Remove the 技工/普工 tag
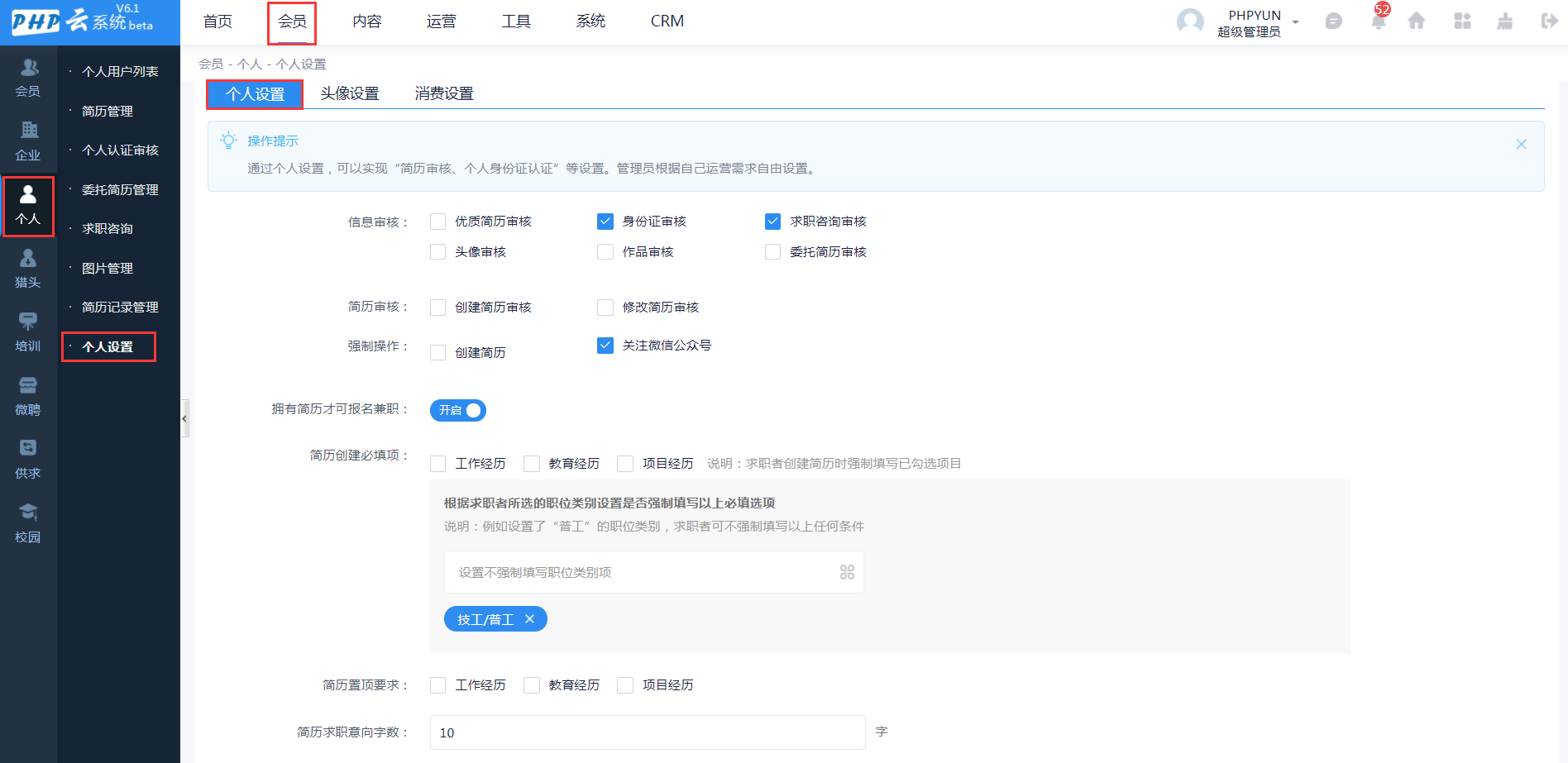1568x763 pixels. point(530,619)
